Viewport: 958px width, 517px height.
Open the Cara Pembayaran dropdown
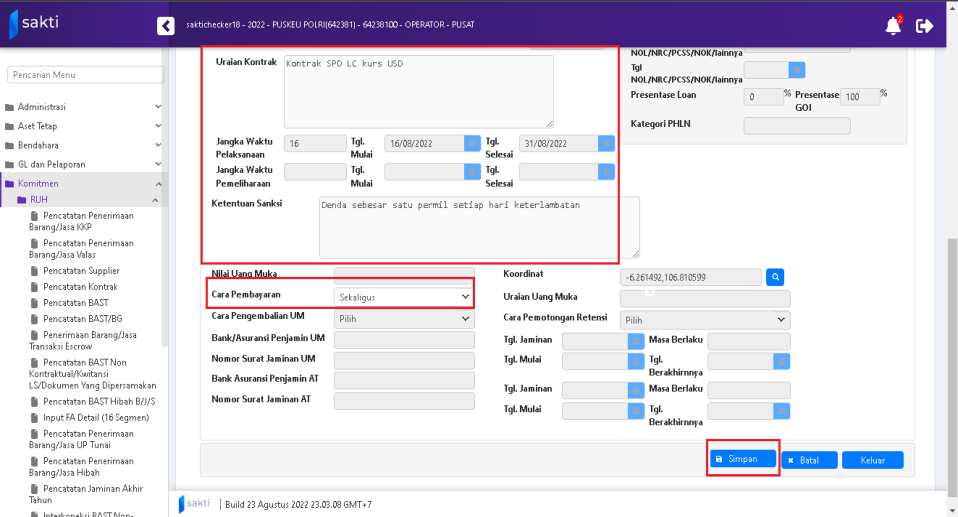pos(403,297)
